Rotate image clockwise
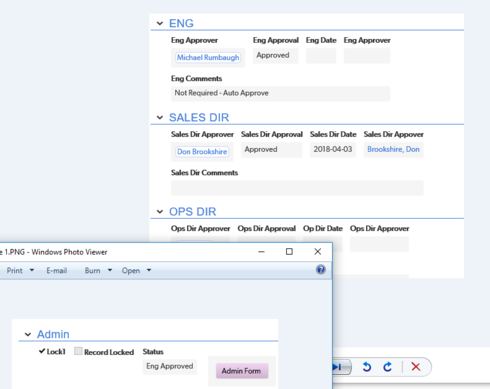Image resolution: width=490 pixels, height=389 pixels. pyautogui.click(x=387, y=367)
